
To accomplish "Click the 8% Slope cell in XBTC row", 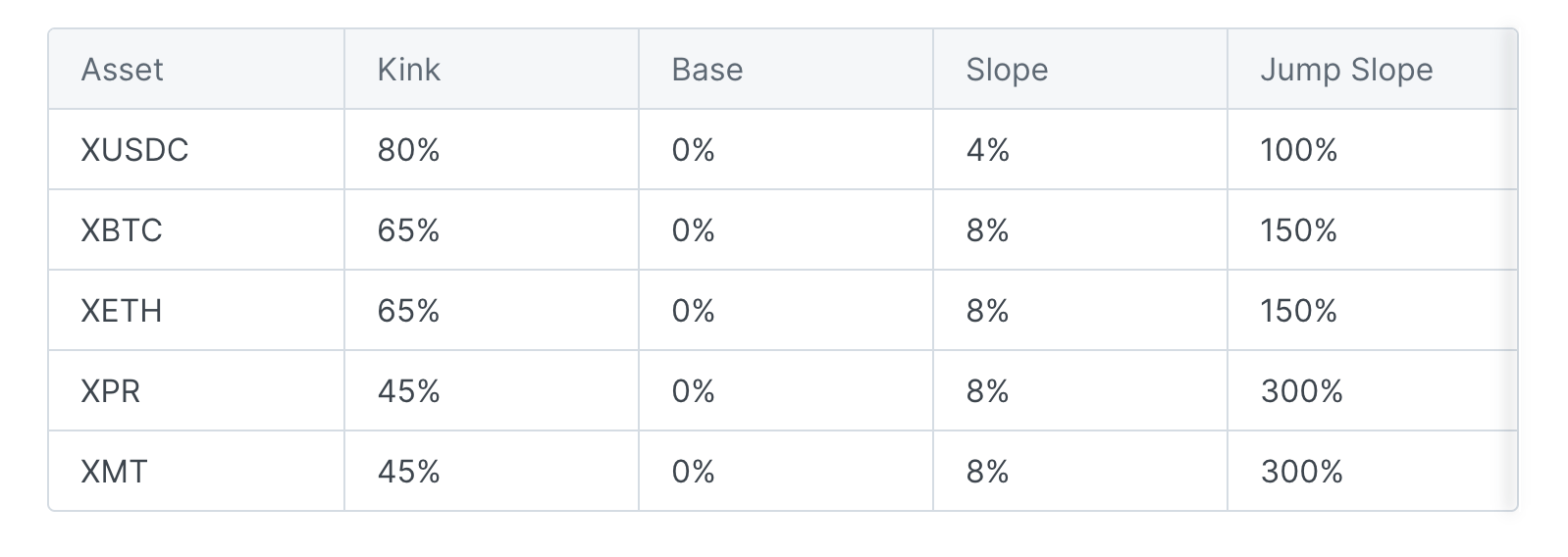I will [x=987, y=230].
